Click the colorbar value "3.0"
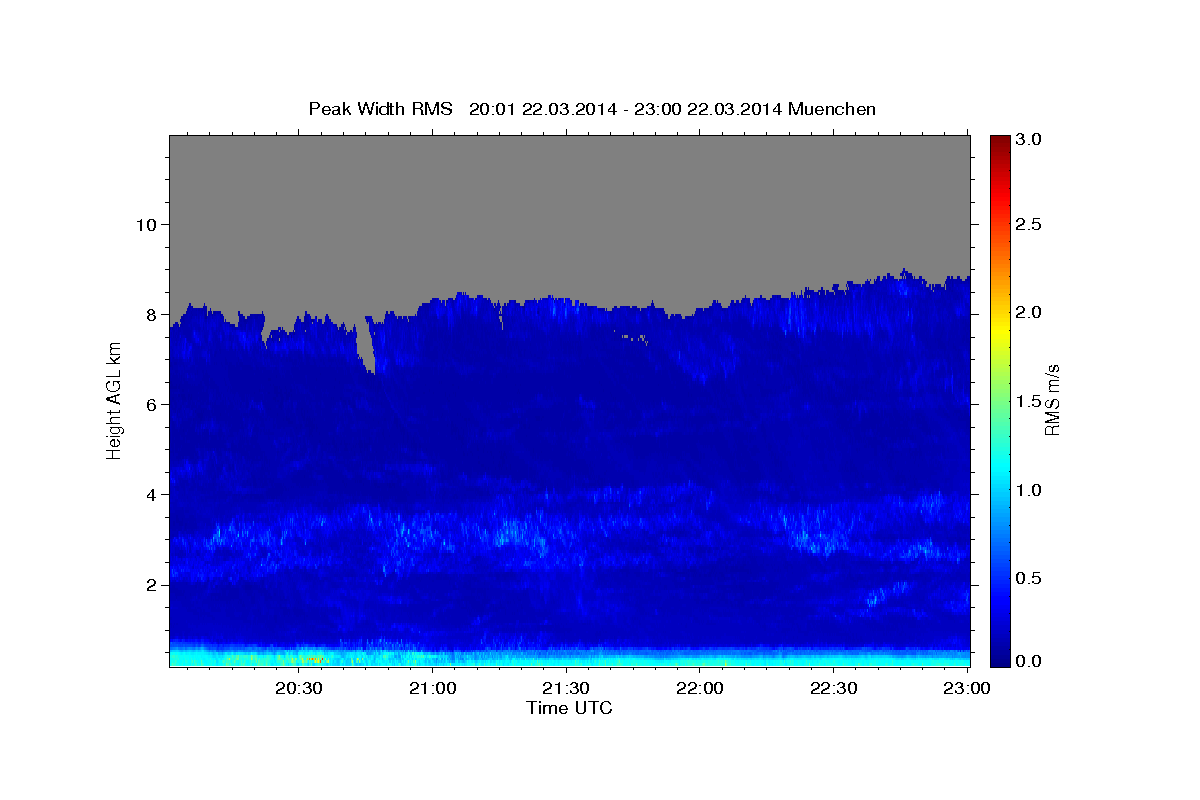The height and width of the screenshot is (800, 1200). click(x=1028, y=139)
